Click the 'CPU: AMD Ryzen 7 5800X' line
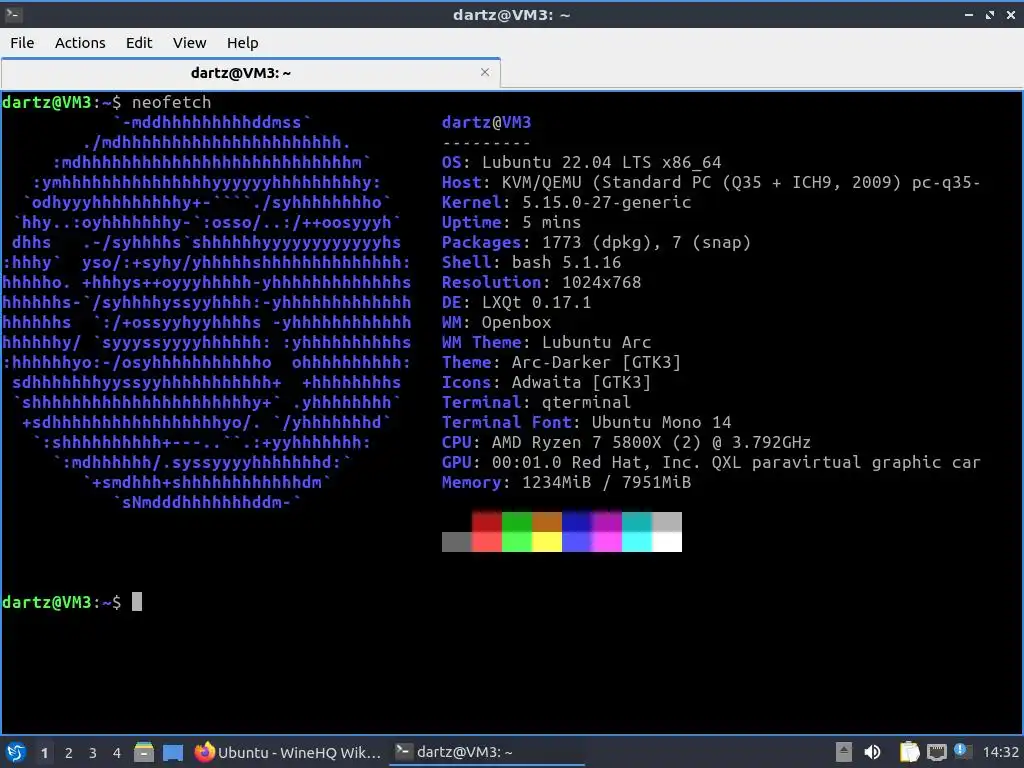This screenshot has width=1024, height=768. pos(626,443)
